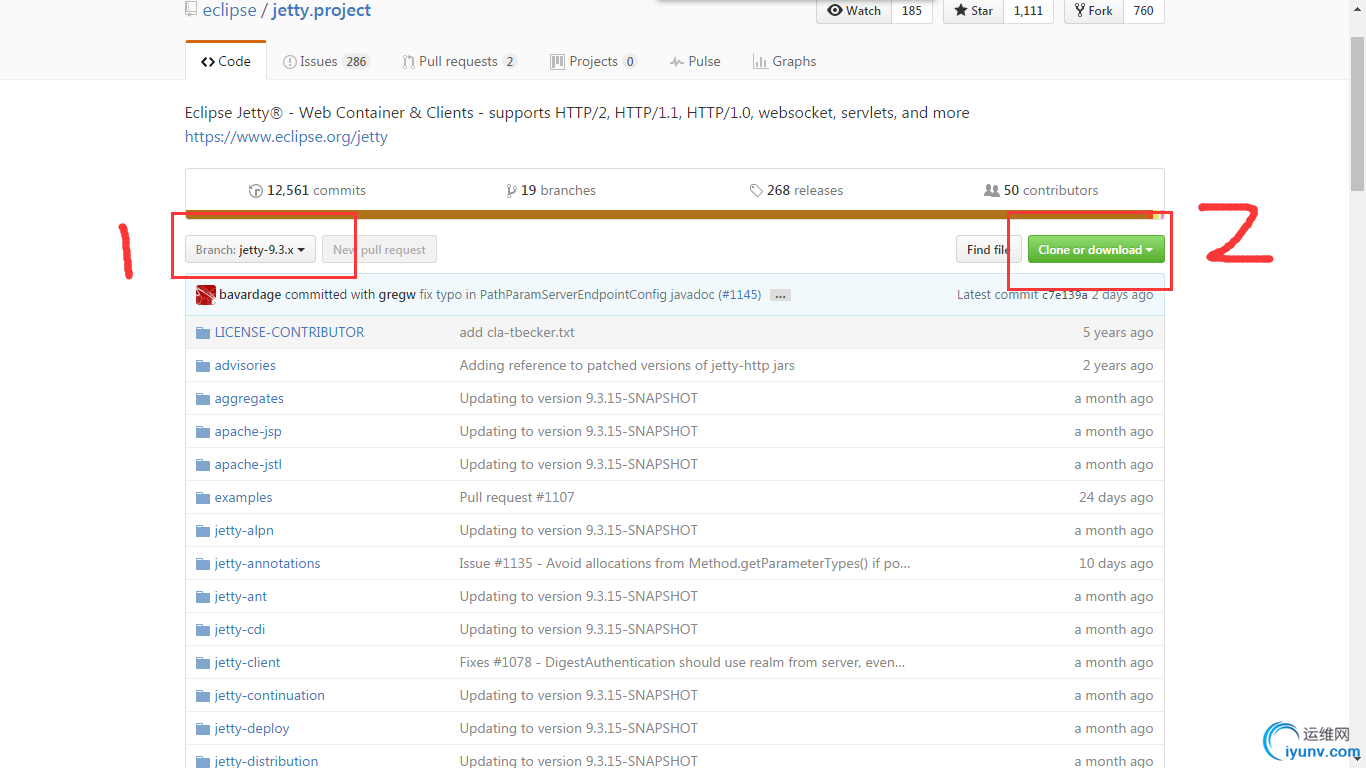Image resolution: width=1366 pixels, height=768 pixels.
Task: Open bavardage author link
Action: [251, 295]
